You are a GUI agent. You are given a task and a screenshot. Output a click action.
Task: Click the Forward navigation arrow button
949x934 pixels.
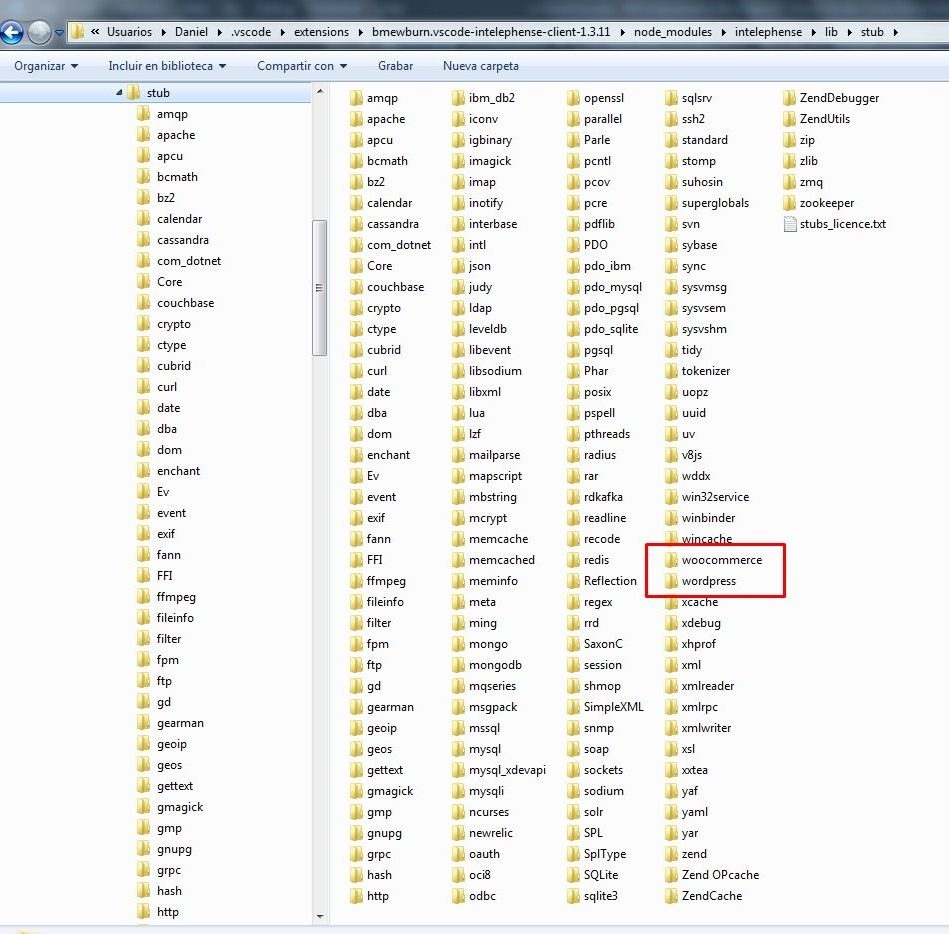tap(39, 32)
